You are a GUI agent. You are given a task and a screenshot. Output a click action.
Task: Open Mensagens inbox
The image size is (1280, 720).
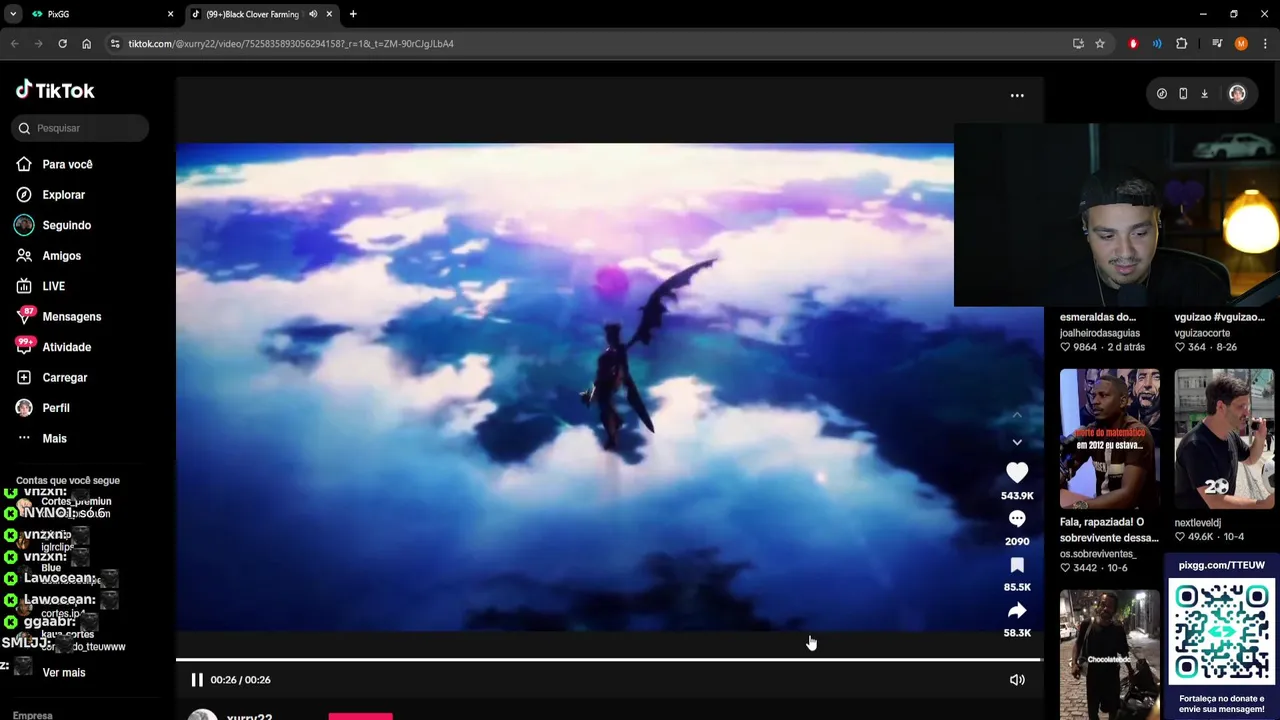(71, 317)
